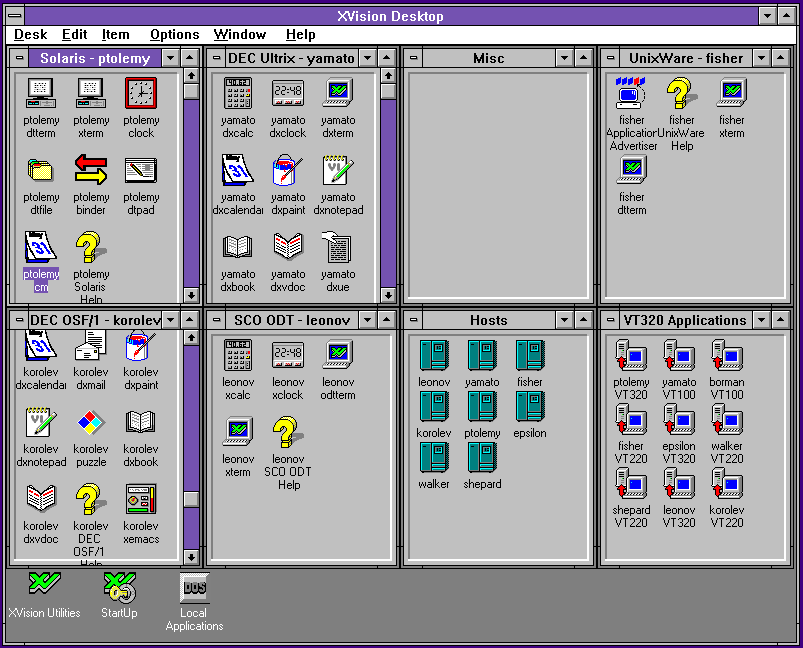
Task: Open Hosts window control menu box
Action: (x=414, y=320)
